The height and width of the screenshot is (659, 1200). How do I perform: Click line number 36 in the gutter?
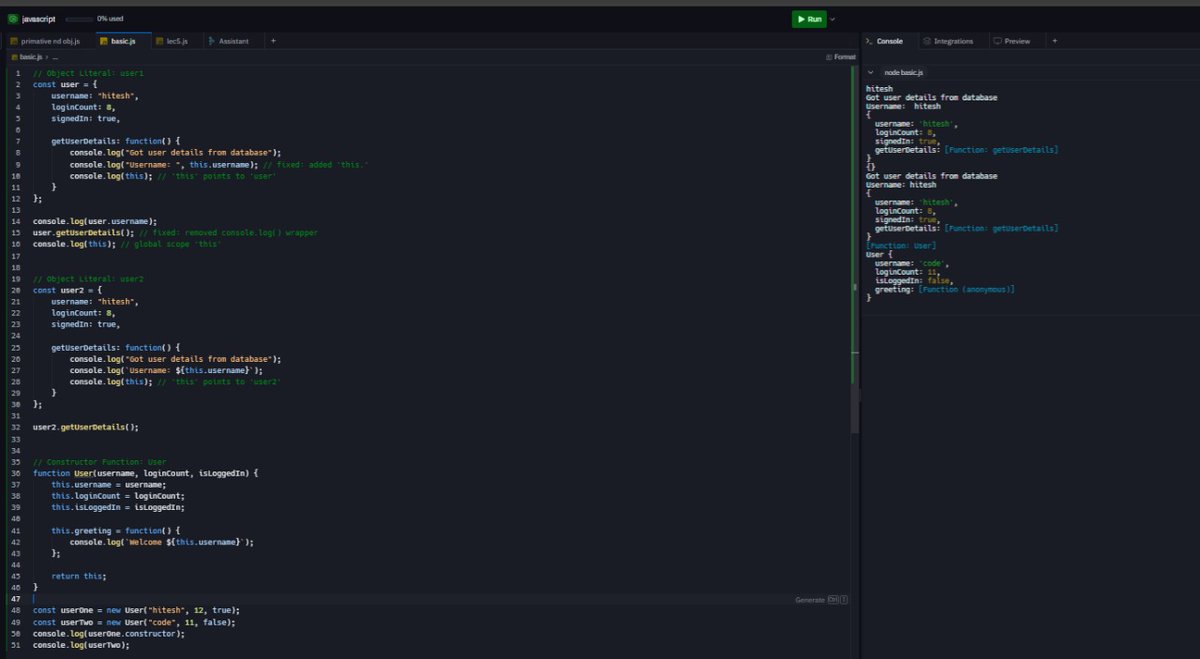17,472
